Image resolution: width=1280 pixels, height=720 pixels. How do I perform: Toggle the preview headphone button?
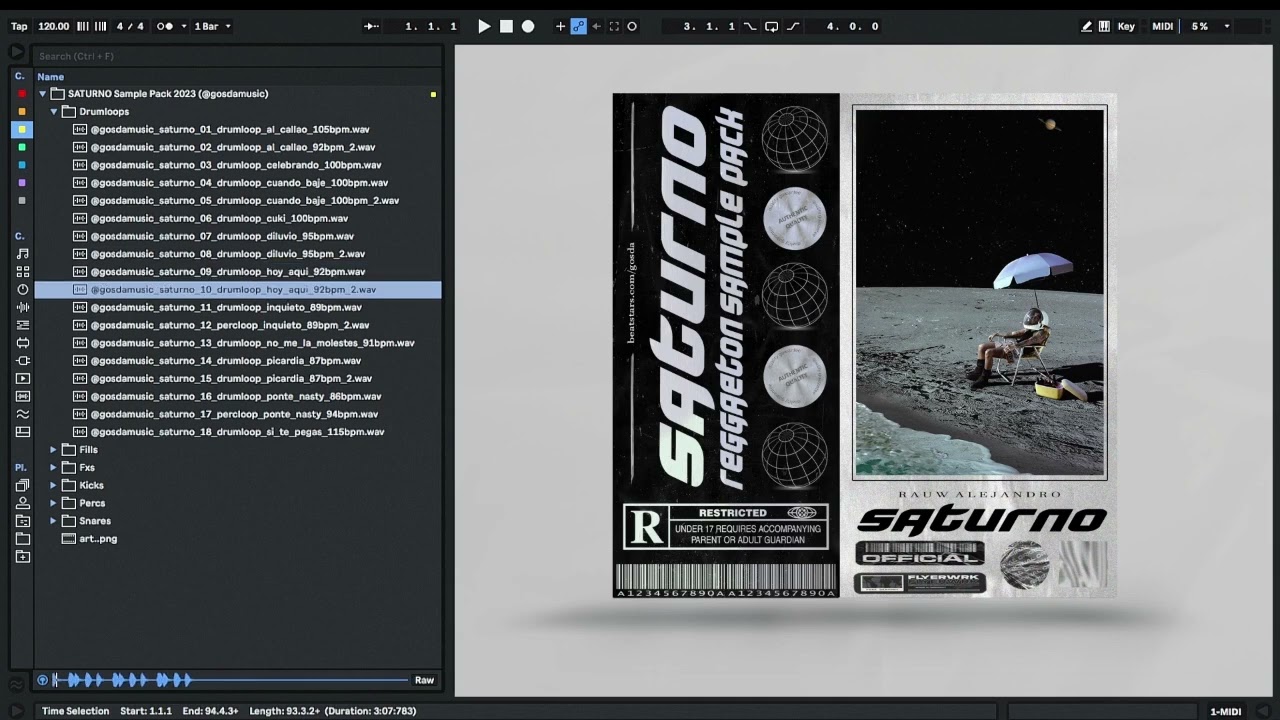pos(42,680)
